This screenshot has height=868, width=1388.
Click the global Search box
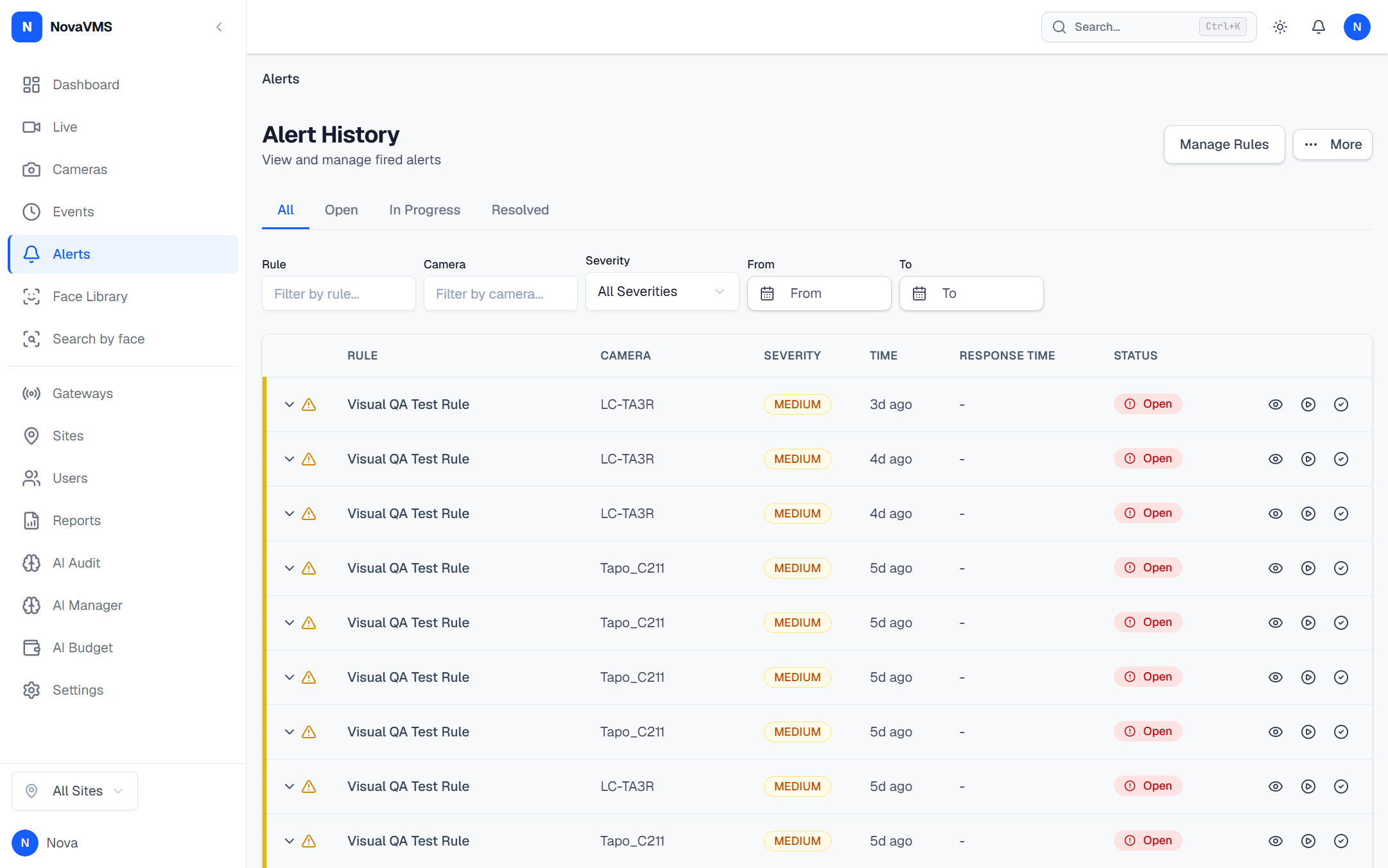(1149, 27)
